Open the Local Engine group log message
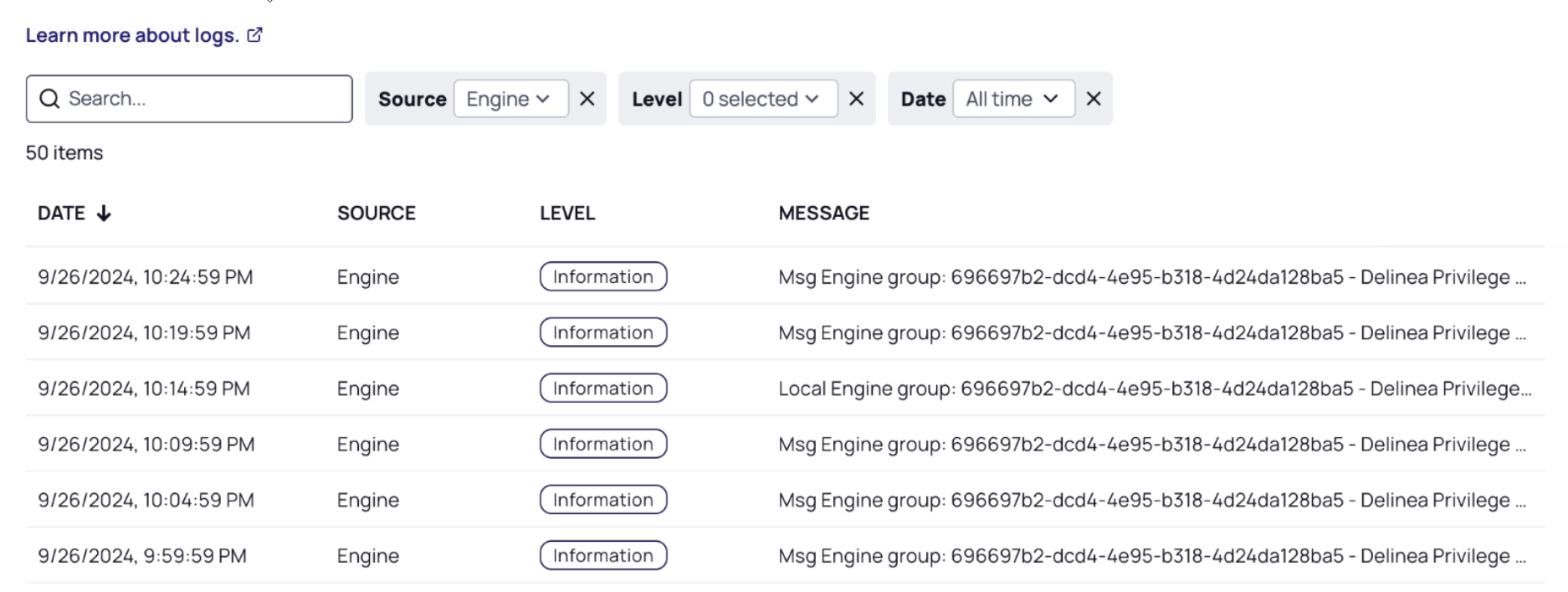 click(x=1154, y=389)
